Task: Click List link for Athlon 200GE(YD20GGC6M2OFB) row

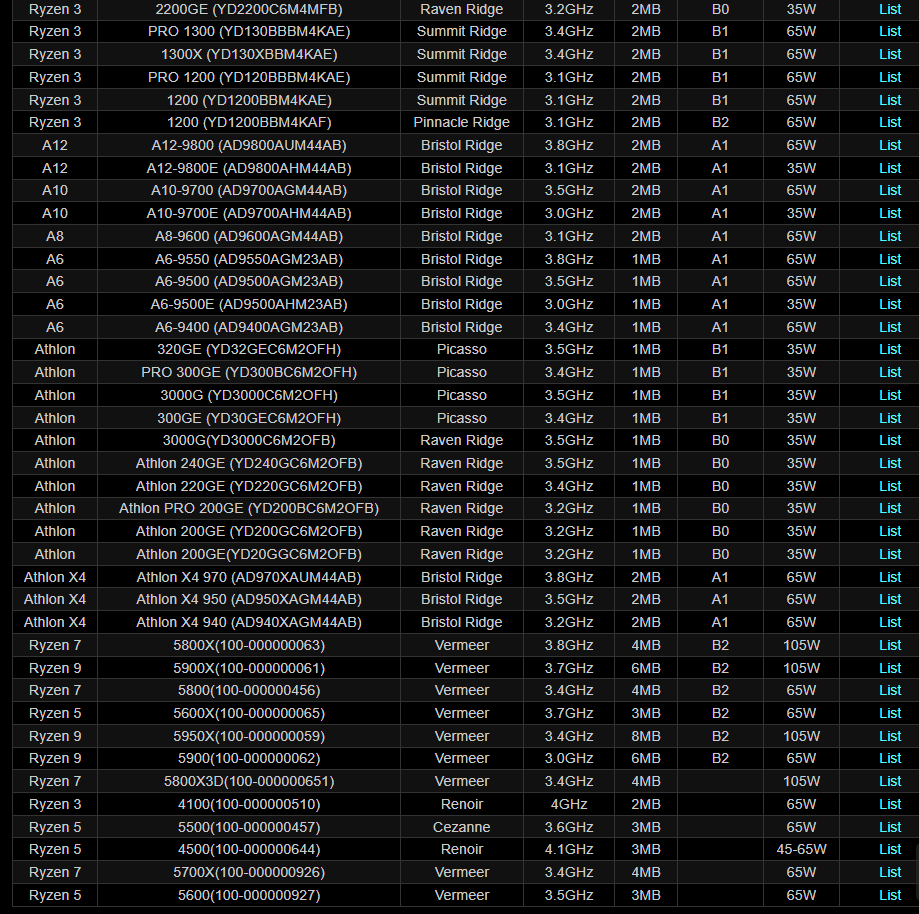Action: [890, 554]
